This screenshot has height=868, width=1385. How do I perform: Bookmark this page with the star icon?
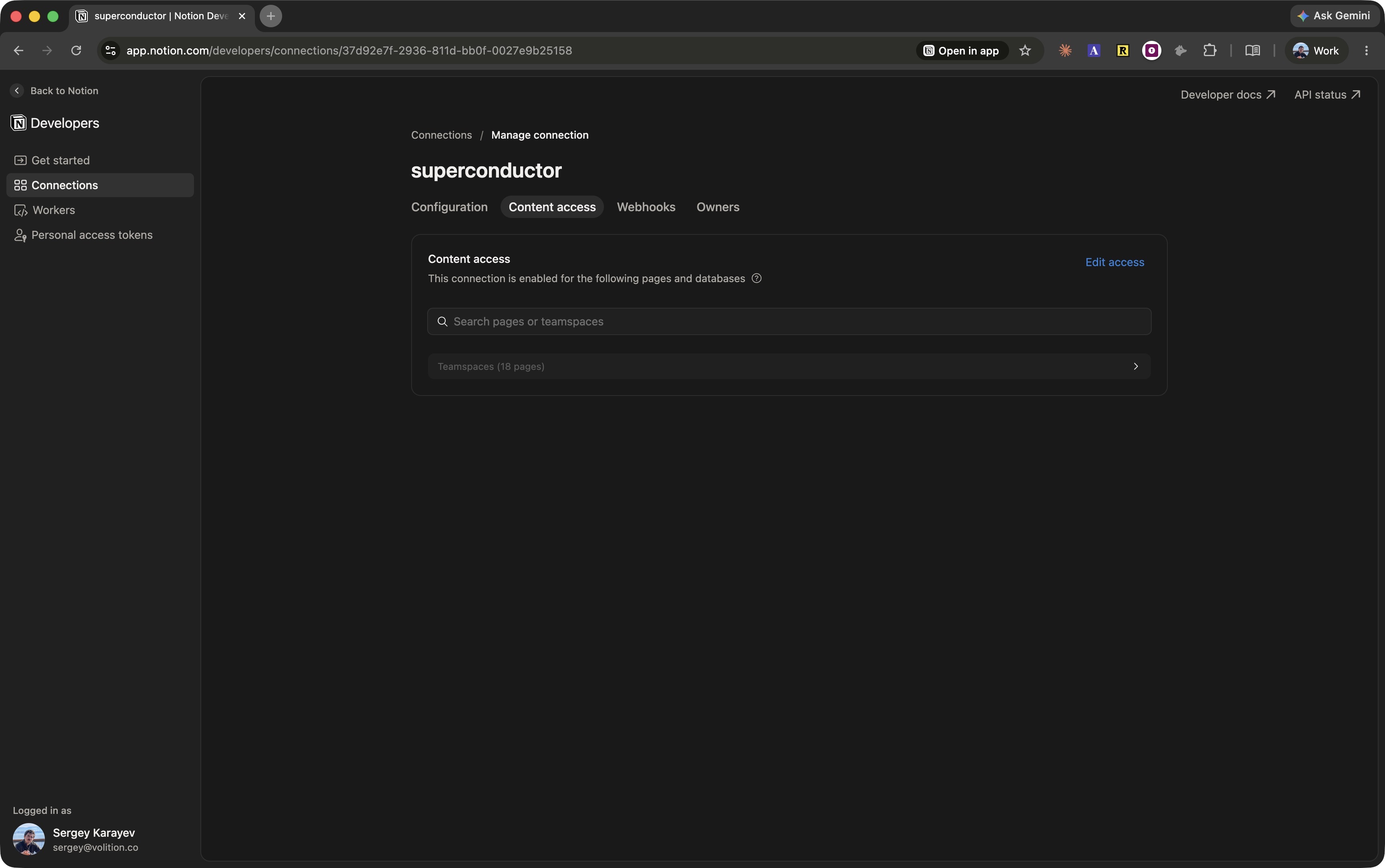click(x=1025, y=50)
